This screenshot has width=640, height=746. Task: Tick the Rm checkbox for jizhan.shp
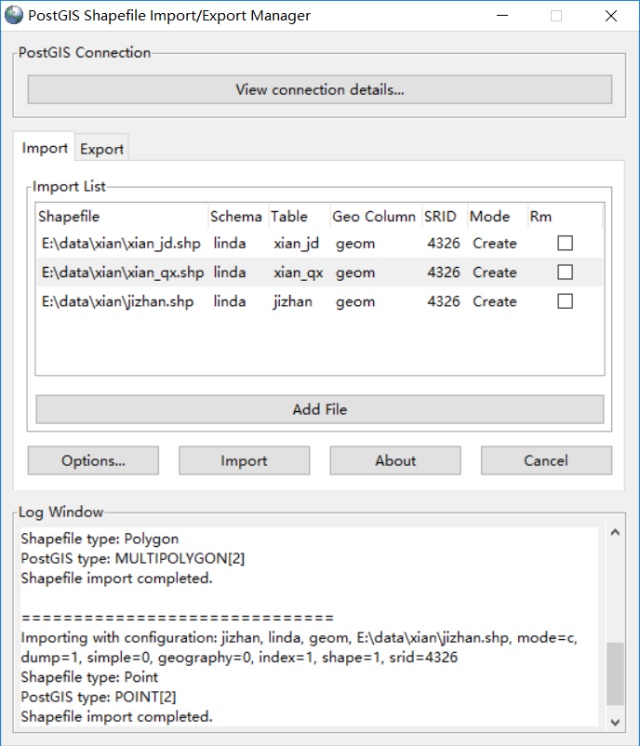(565, 301)
